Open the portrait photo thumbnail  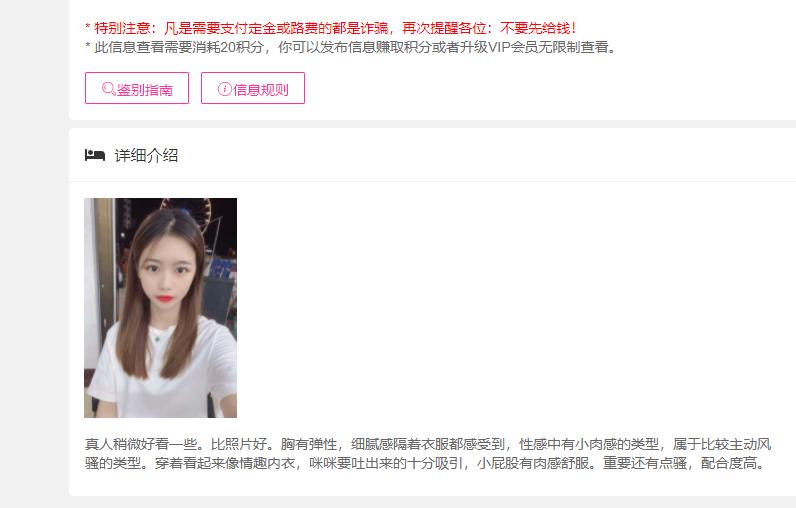(160, 308)
